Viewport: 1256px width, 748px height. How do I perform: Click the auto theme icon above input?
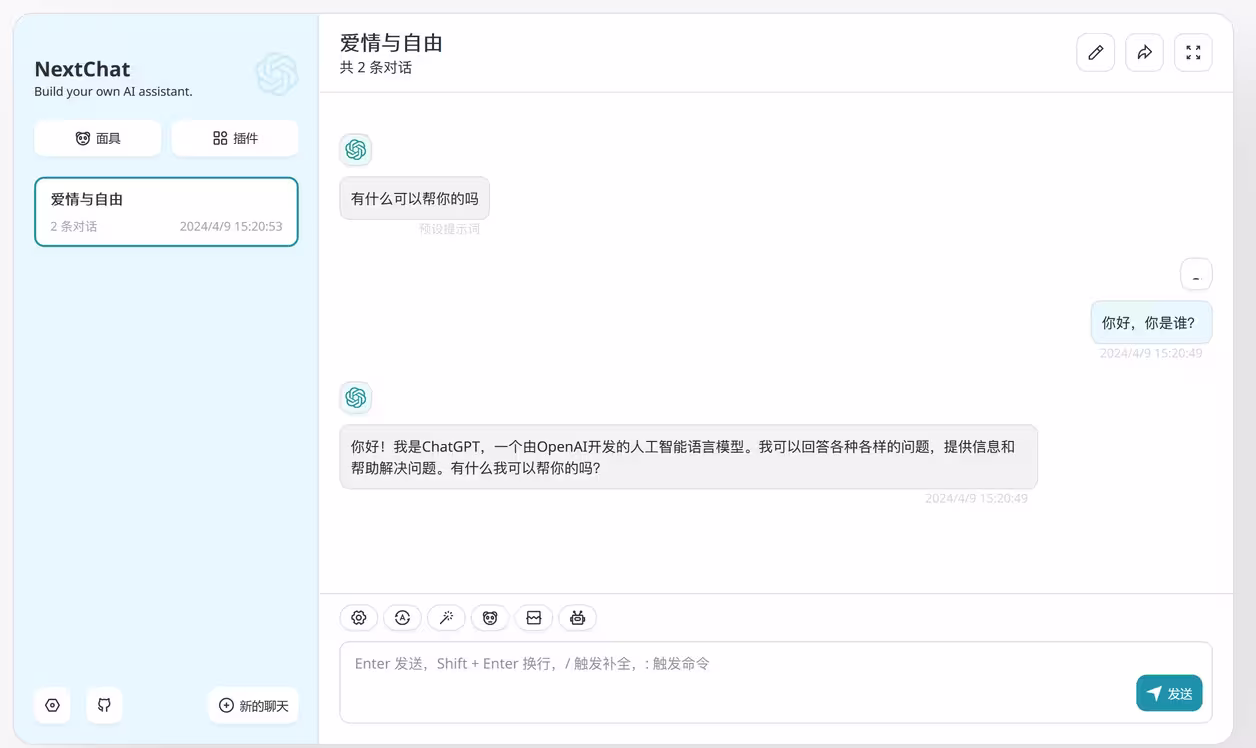click(402, 618)
